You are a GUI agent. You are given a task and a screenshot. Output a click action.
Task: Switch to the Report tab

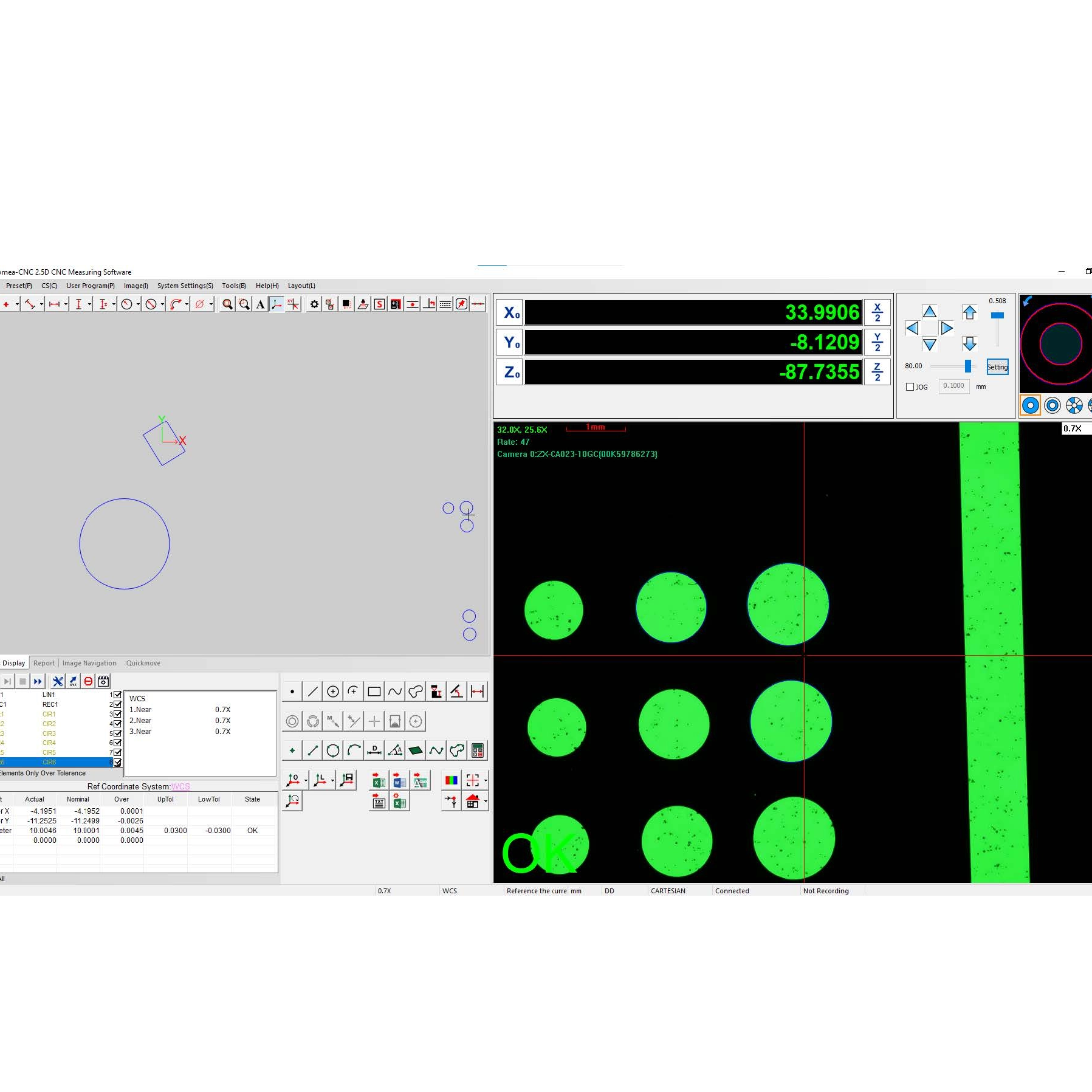coord(44,663)
